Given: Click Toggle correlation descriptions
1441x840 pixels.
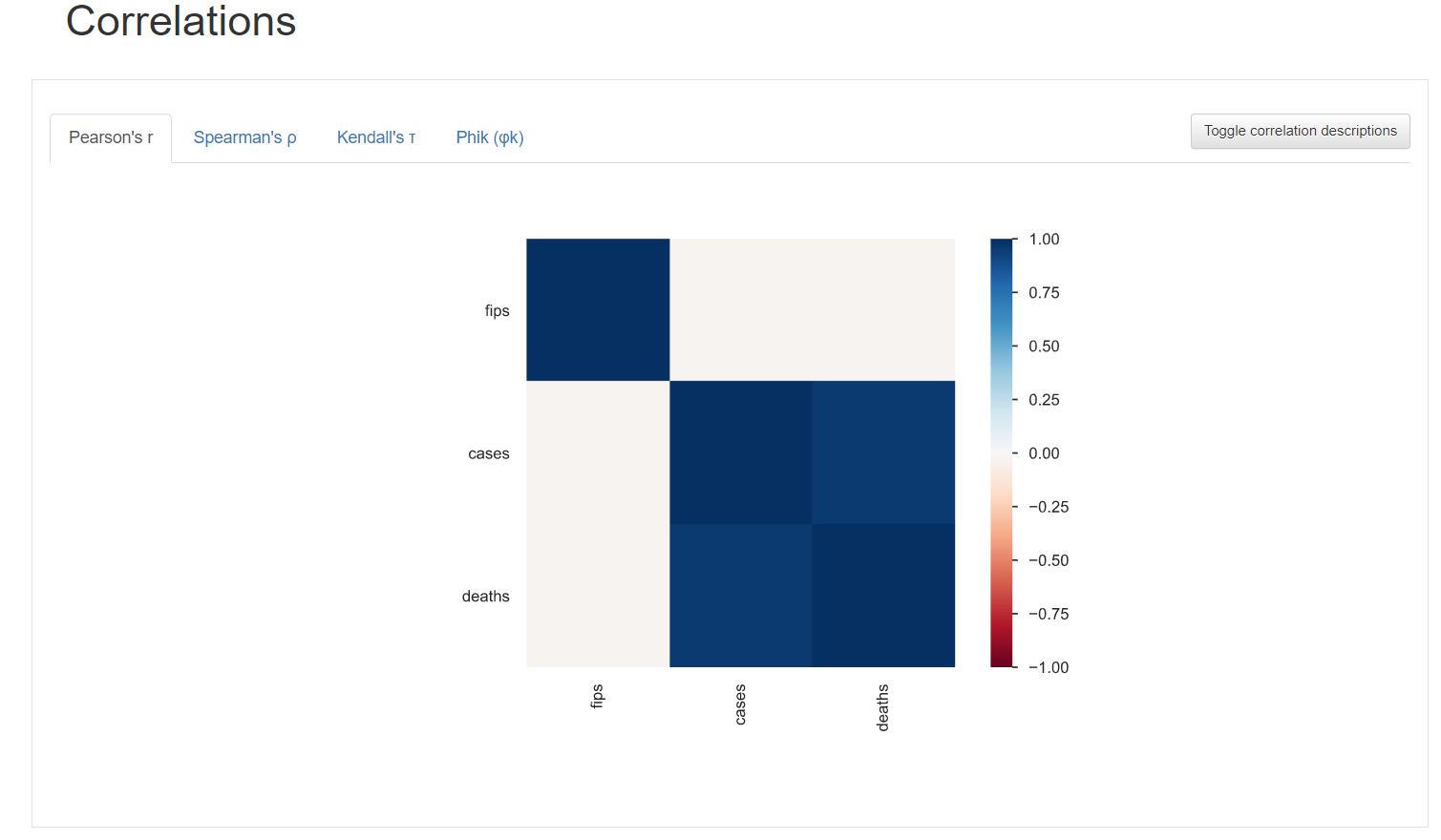Looking at the screenshot, I should click(1300, 131).
